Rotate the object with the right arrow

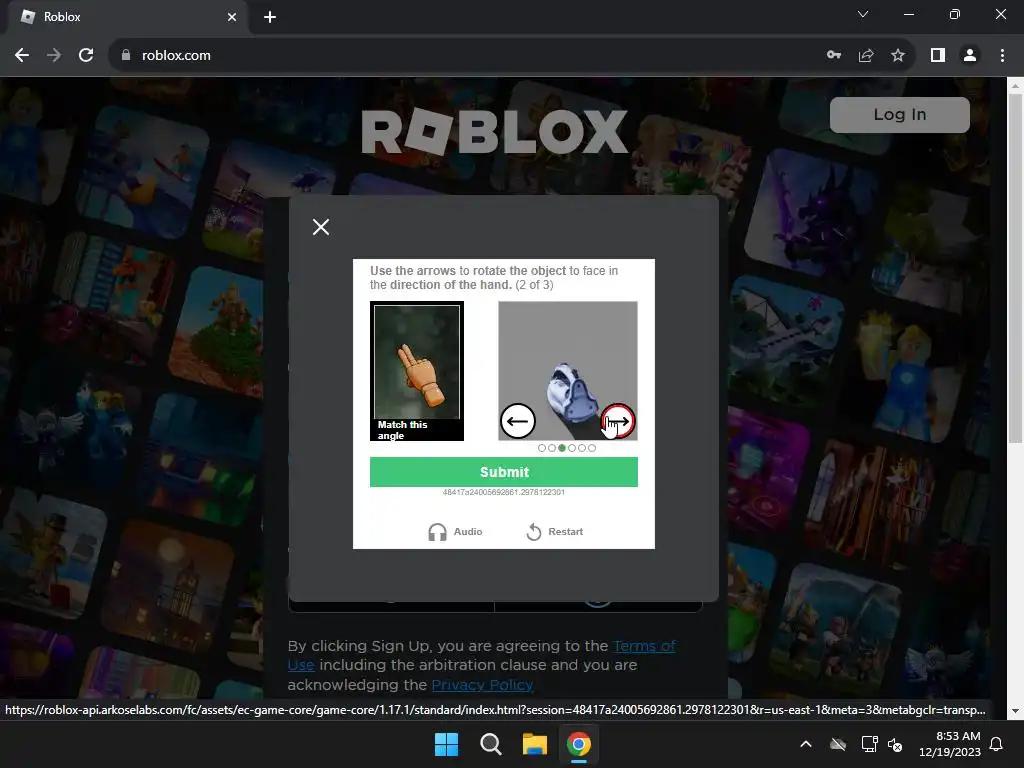tap(618, 421)
